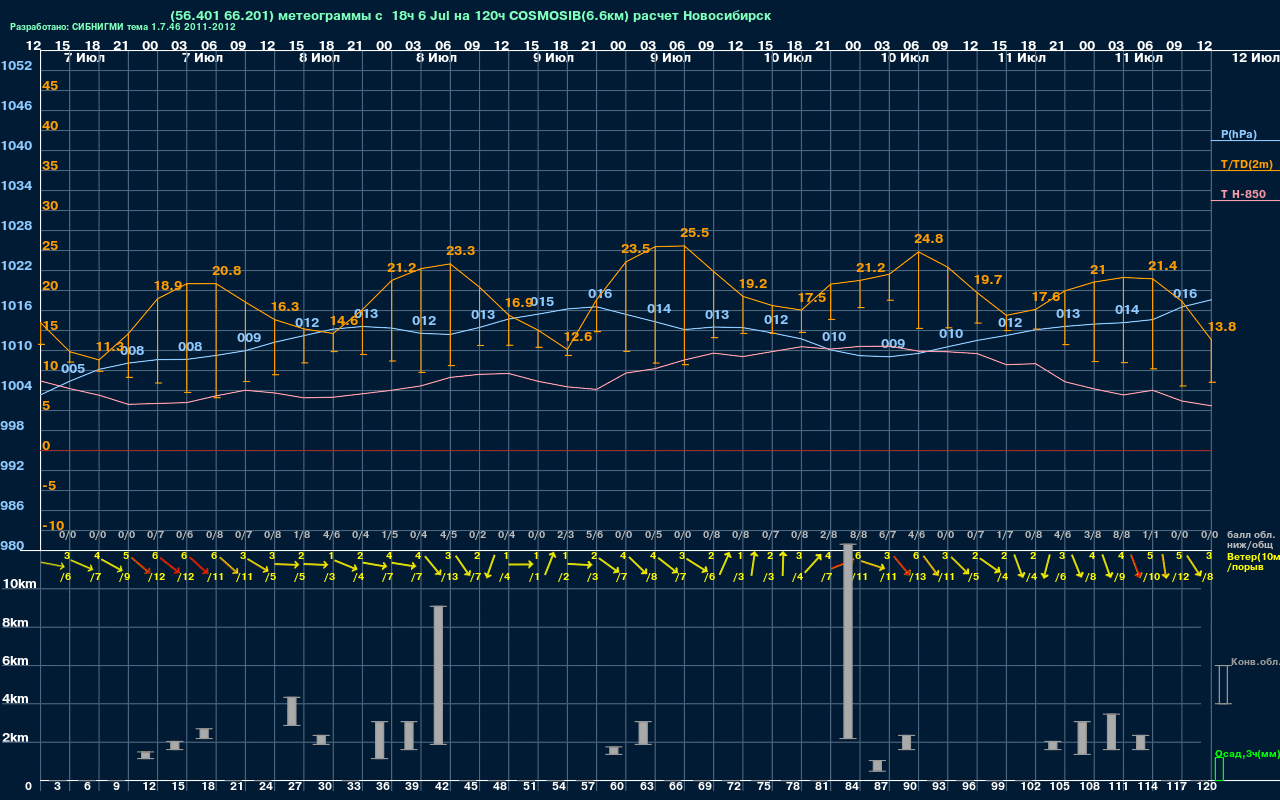Screen dimensions: 1280x800
Task: Click the gray cloud bar above hour 27
Action: [292, 711]
